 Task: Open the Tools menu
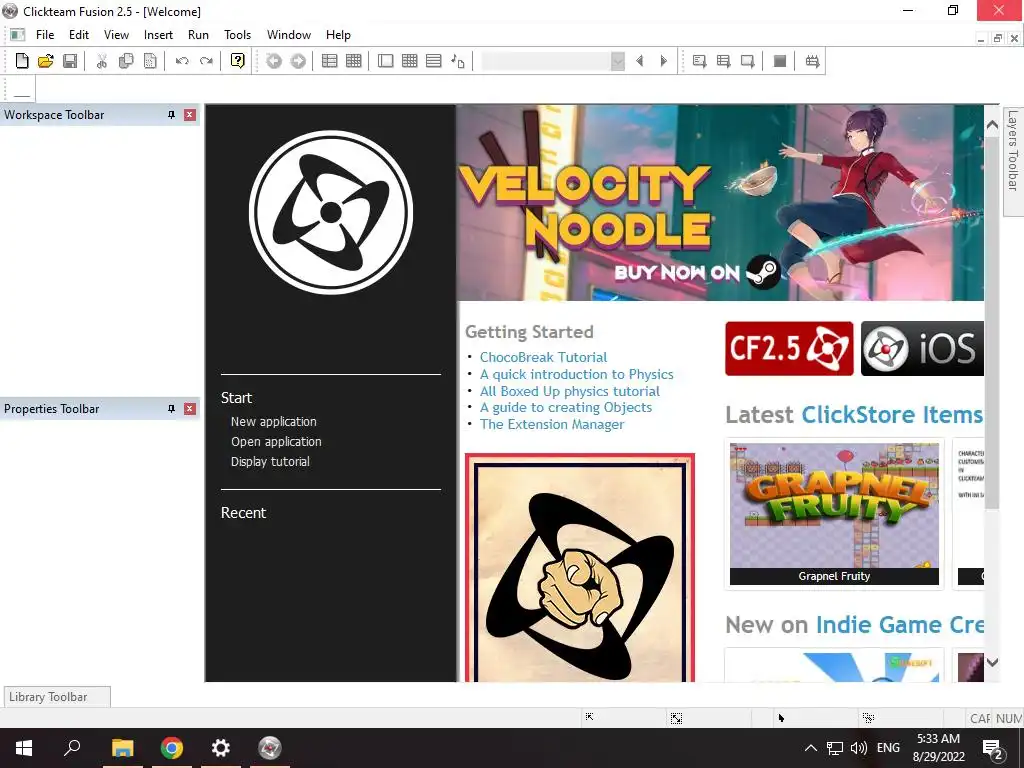pos(237,35)
